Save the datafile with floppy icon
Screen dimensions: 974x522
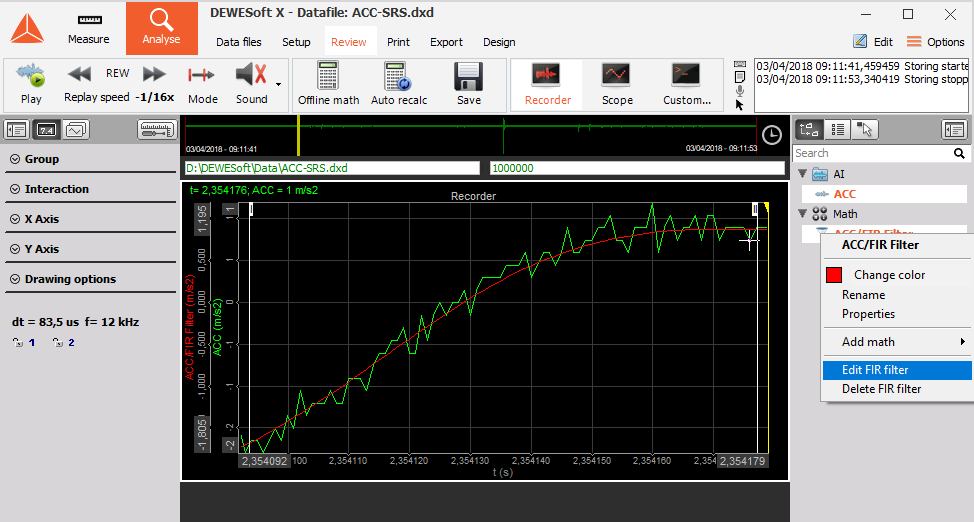468,83
